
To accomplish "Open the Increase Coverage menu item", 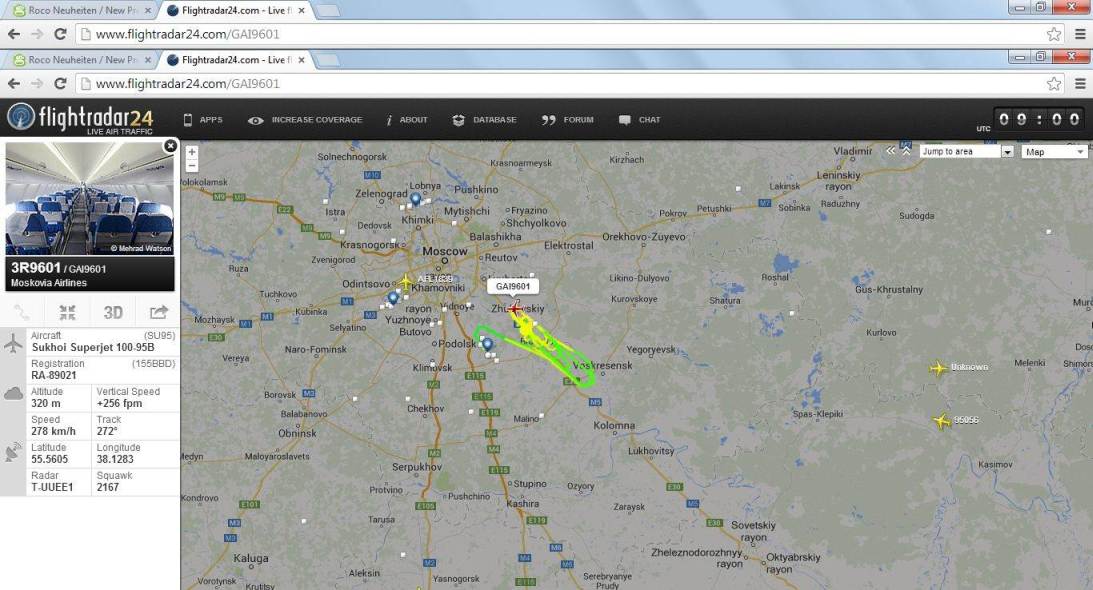I will pos(305,120).
